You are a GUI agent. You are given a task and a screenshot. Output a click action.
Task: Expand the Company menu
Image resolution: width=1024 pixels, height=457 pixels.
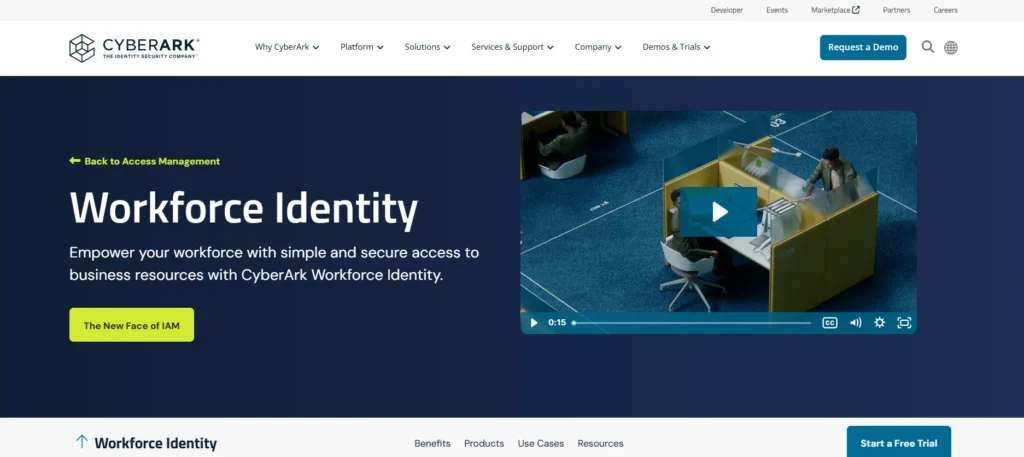click(x=598, y=47)
